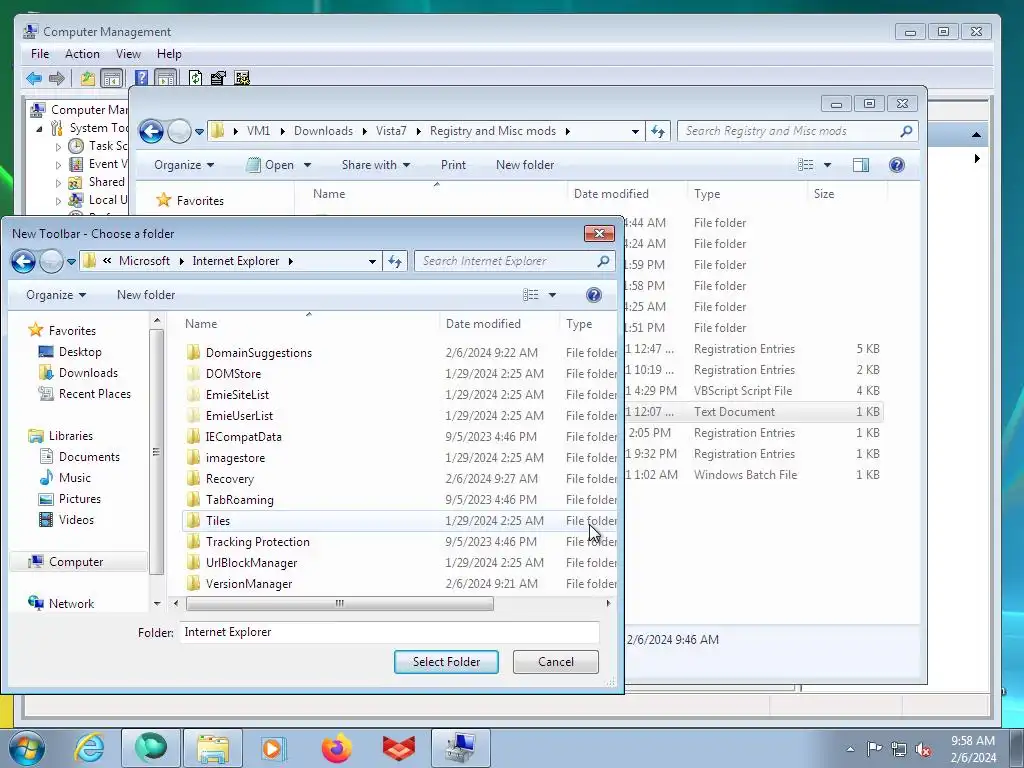
Task: Open Help menu in Computer Management
Action: click(169, 54)
